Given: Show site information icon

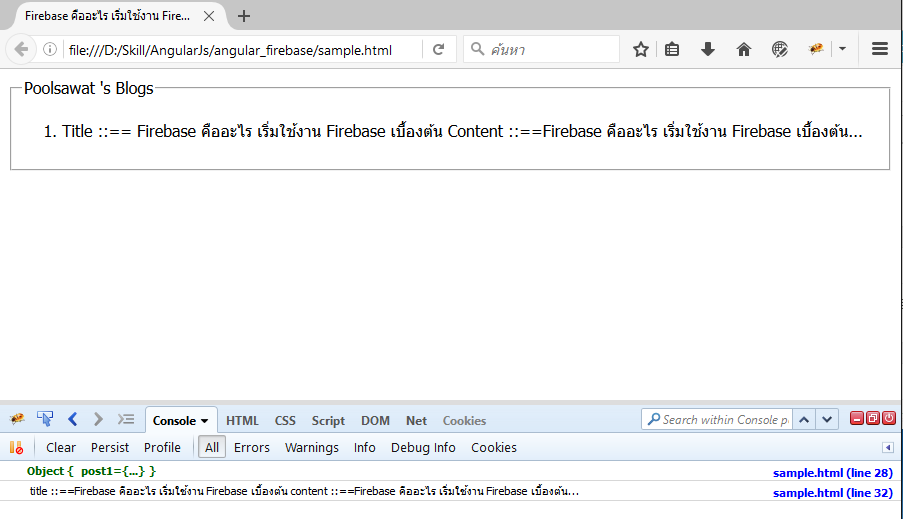Looking at the screenshot, I should [50, 50].
